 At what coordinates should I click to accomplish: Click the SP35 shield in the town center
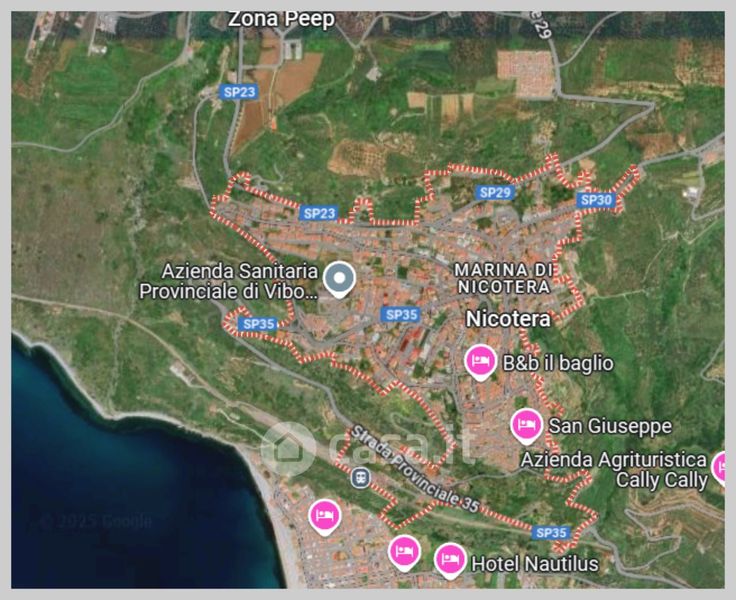tap(400, 315)
